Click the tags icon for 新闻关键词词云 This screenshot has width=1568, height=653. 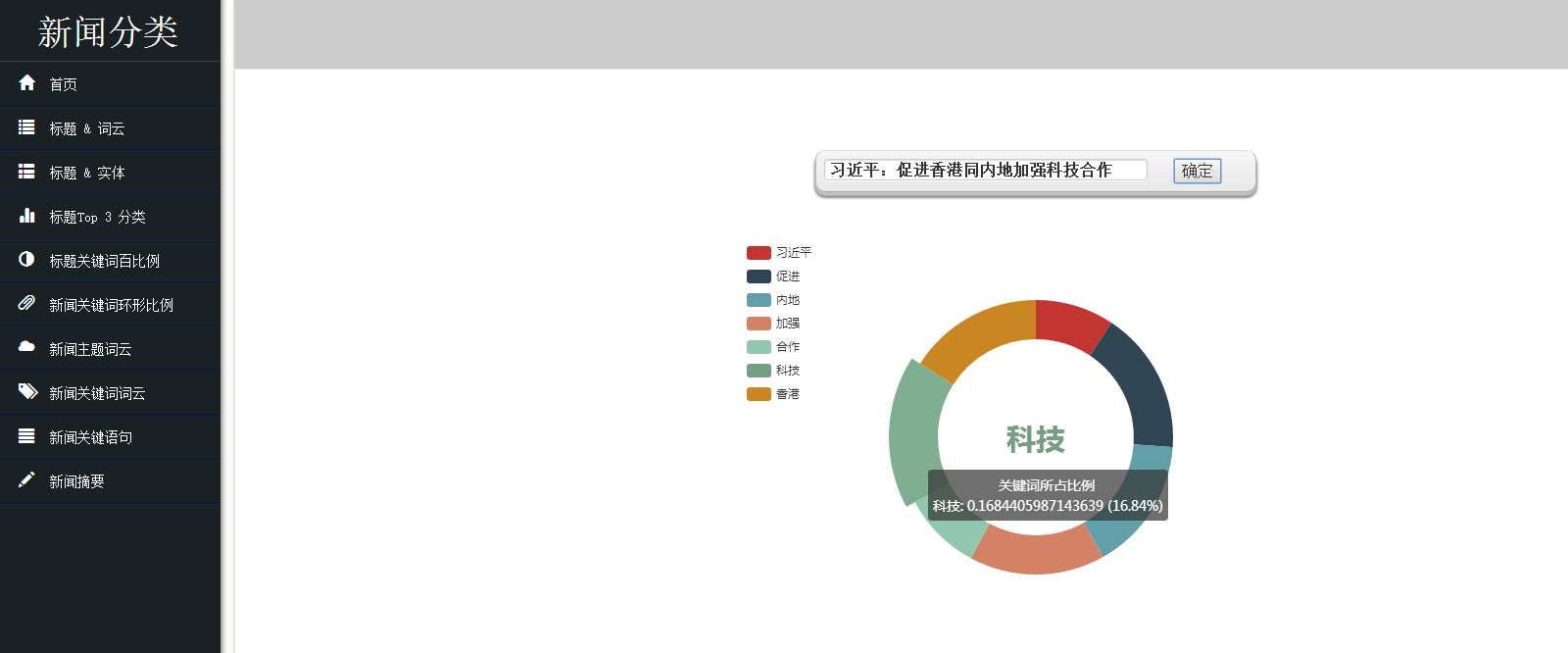tap(27, 392)
